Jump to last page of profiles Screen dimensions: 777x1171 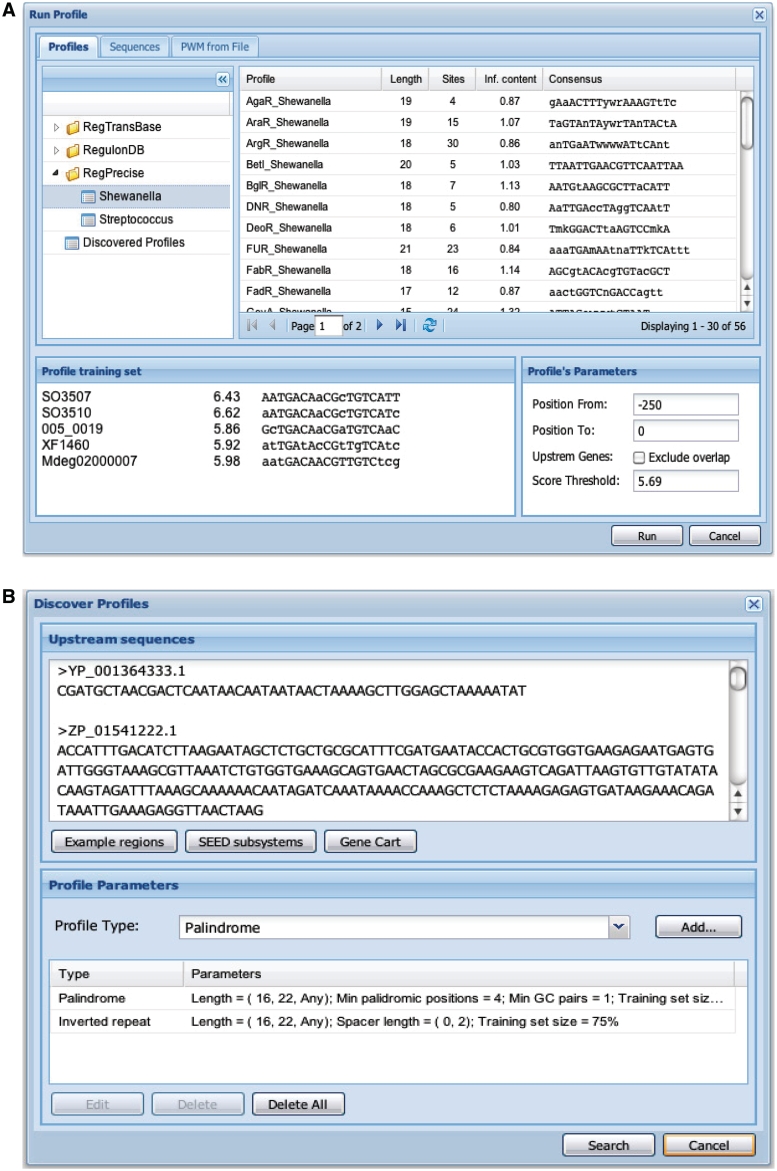tap(401, 326)
